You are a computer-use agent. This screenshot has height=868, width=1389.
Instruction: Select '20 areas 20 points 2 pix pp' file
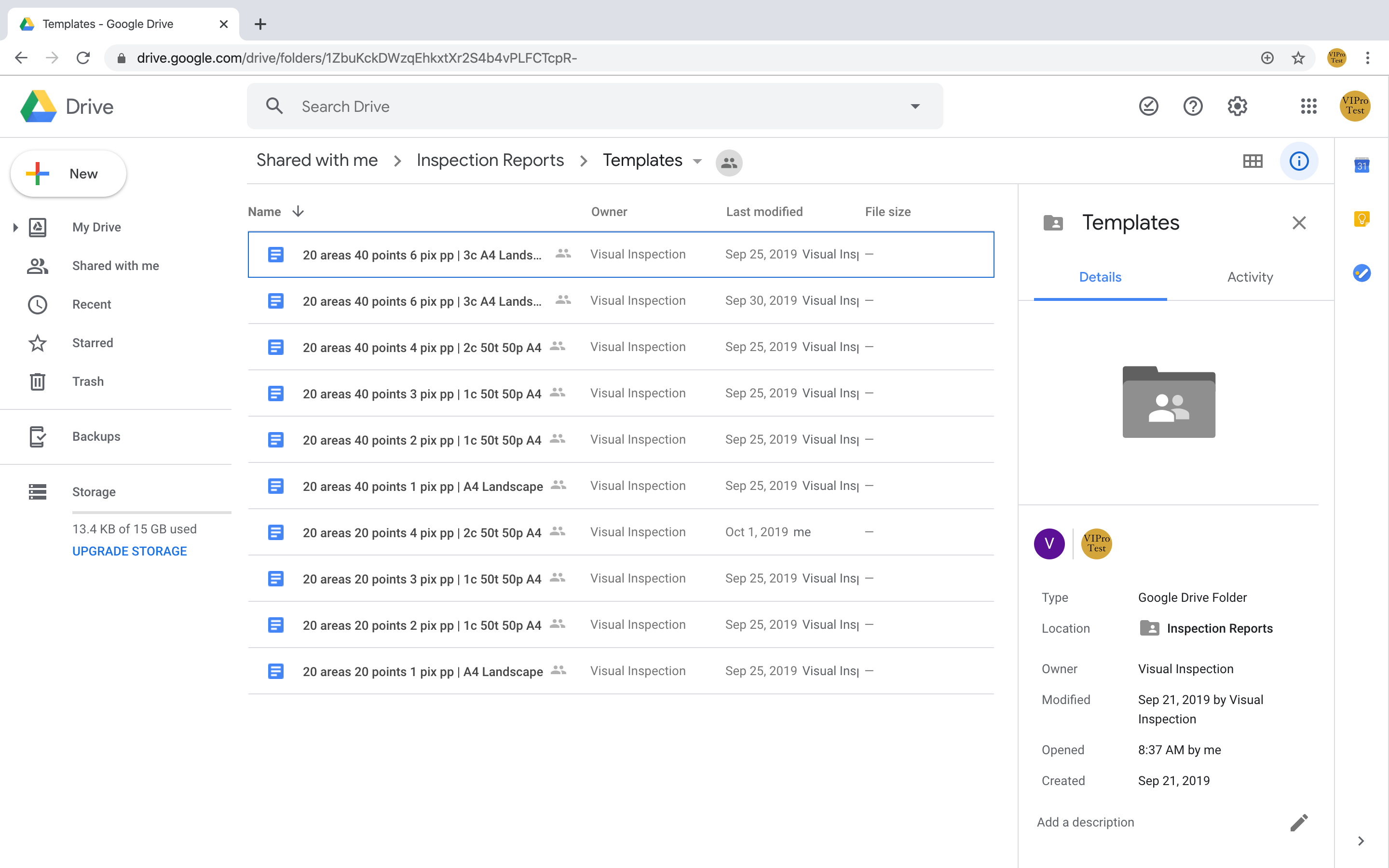620,625
